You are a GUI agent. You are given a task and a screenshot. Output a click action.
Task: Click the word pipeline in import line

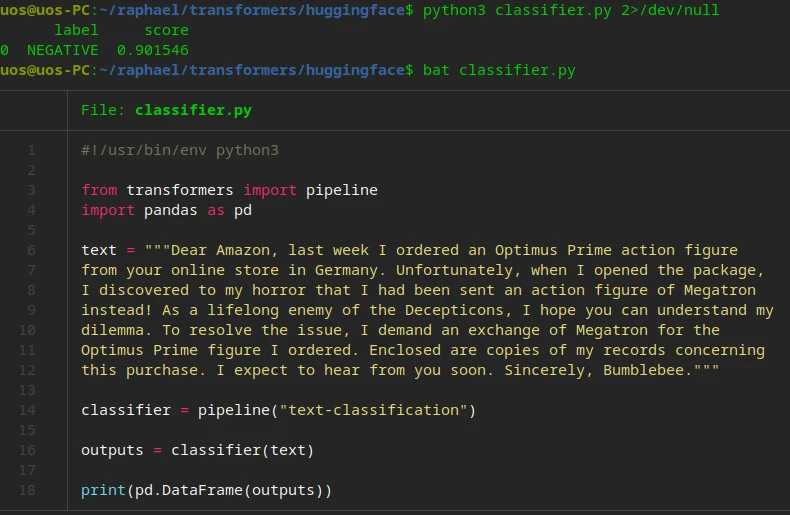[x=341, y=190]
